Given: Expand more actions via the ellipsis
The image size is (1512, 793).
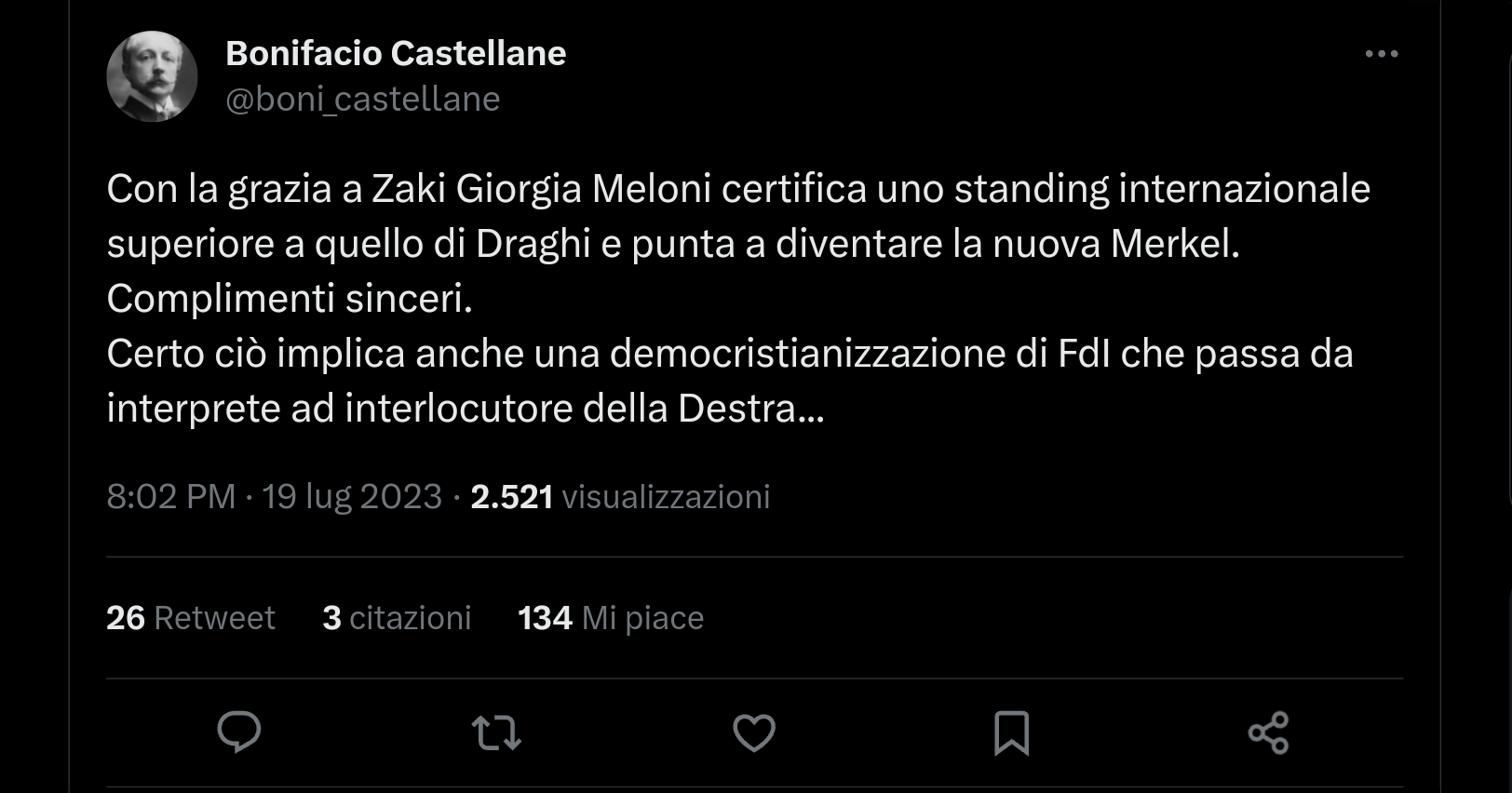Looking at the screenshot, I should [1382, 53].
